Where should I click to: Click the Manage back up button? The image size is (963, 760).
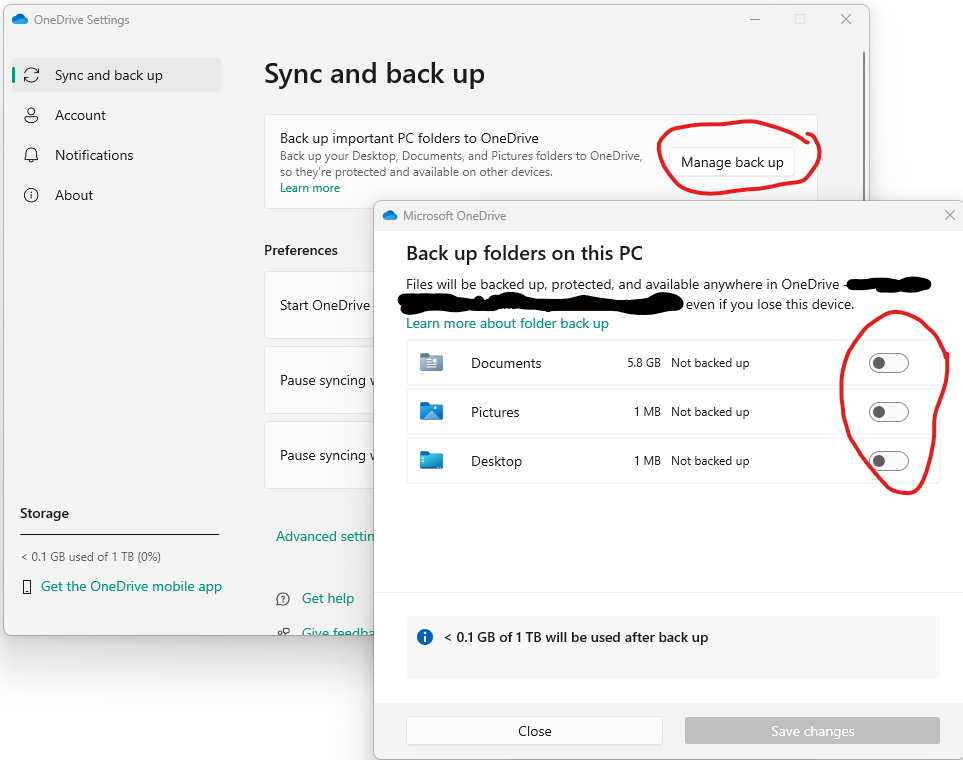click(732, 162)
